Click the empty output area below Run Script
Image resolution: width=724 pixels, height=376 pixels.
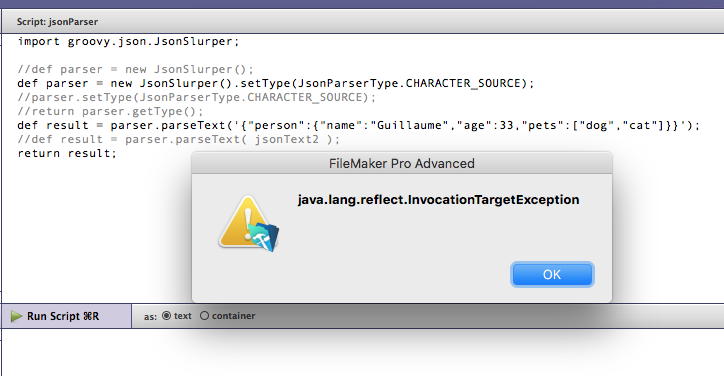click(x=362, y=352)
